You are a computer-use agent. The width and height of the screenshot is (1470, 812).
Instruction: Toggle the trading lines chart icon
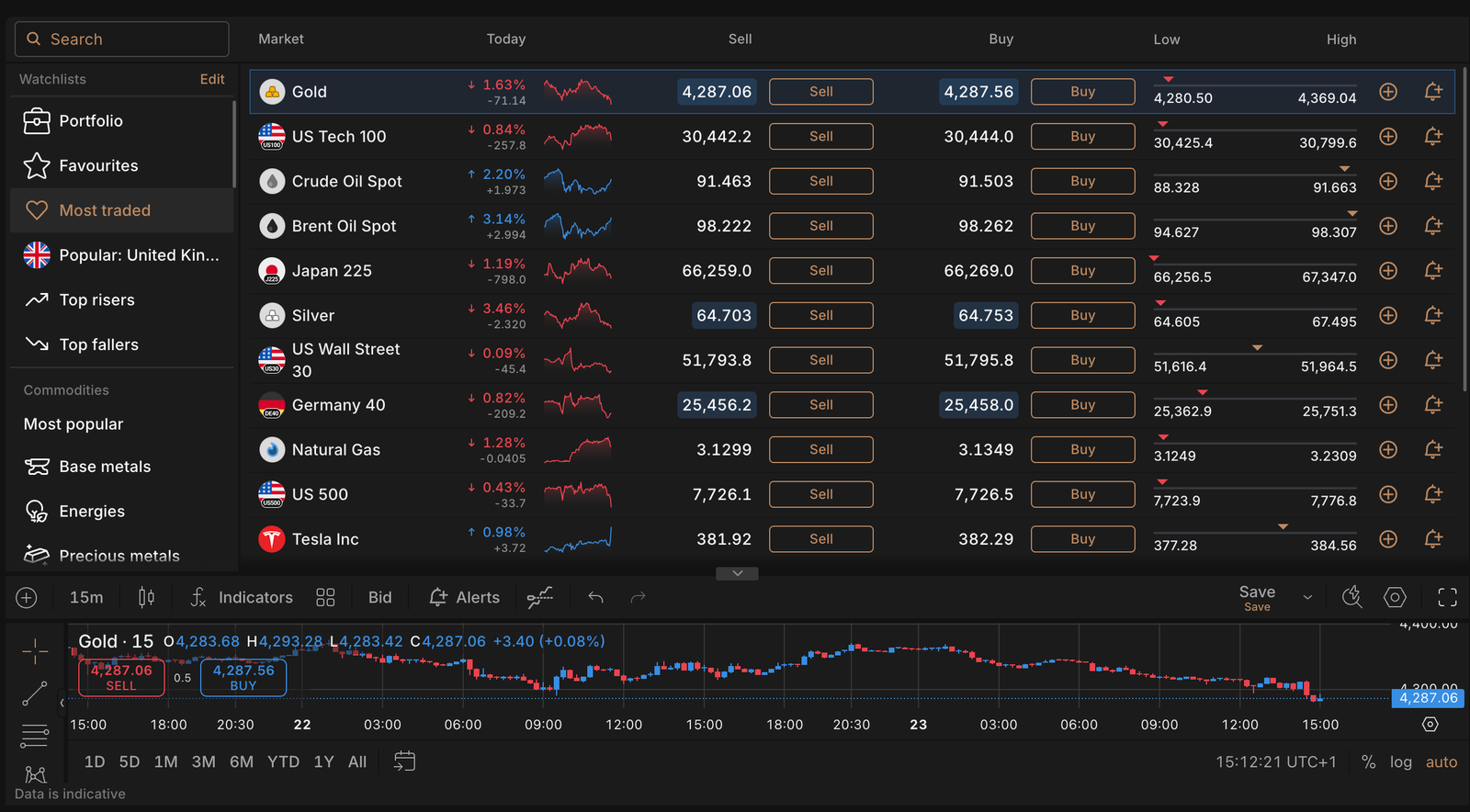[540, 598]
